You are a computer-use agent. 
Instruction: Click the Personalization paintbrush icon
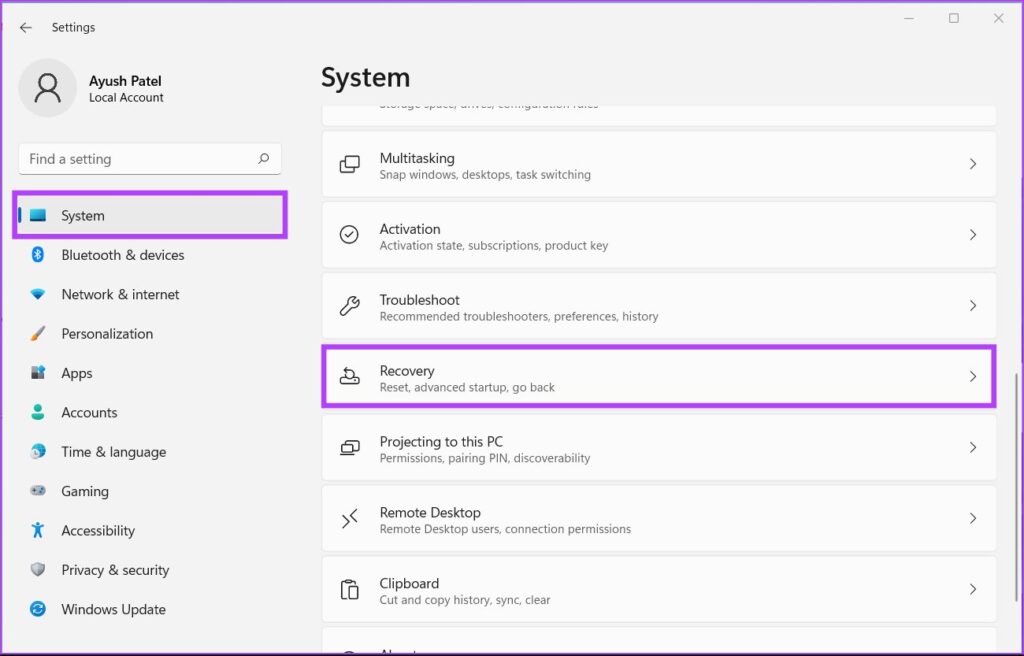(38, 333)
